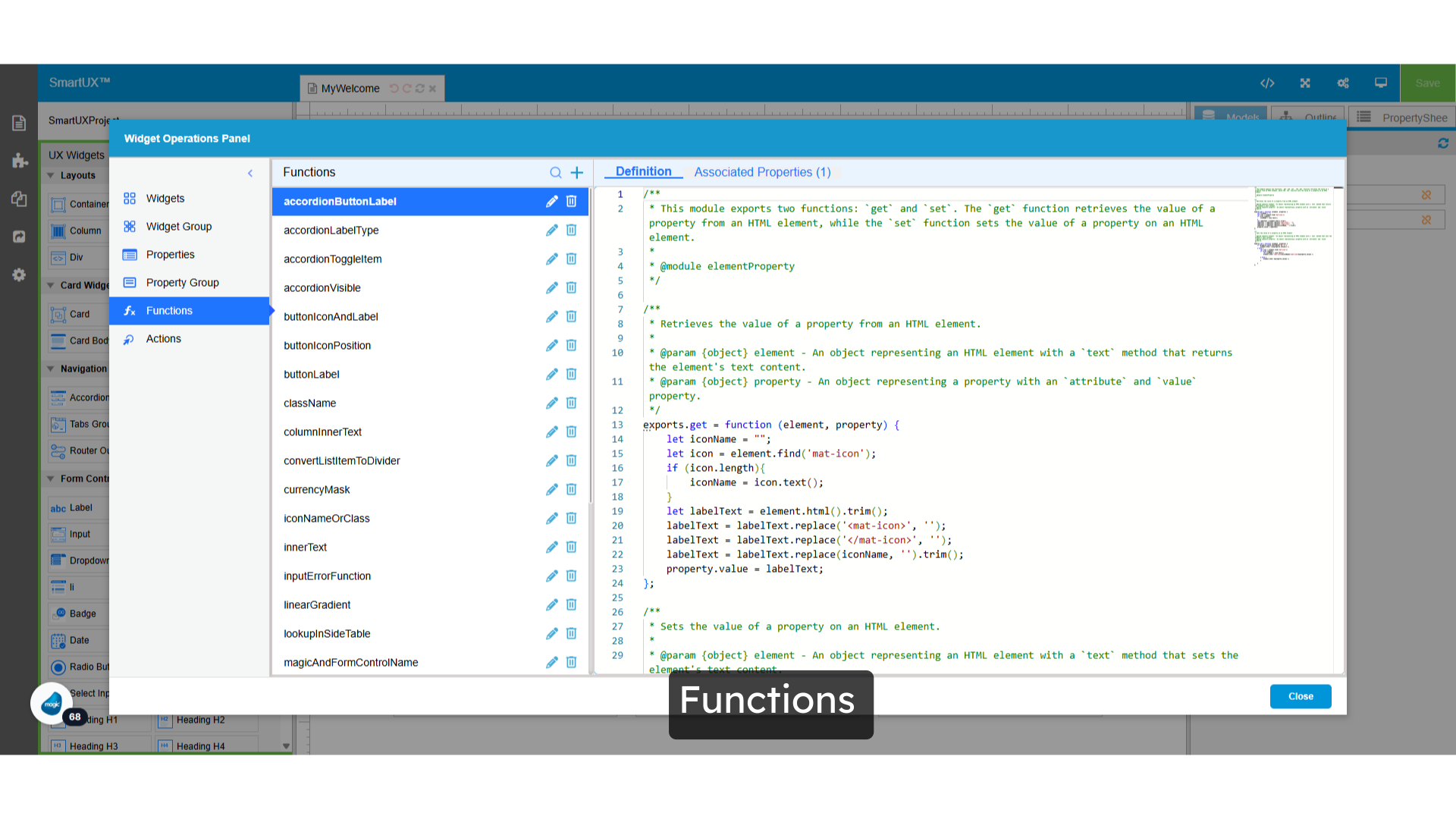1456x819 pixels.
Task: Edit accordionButtonLabel using the pencil icon
Action: pos(551,201)
